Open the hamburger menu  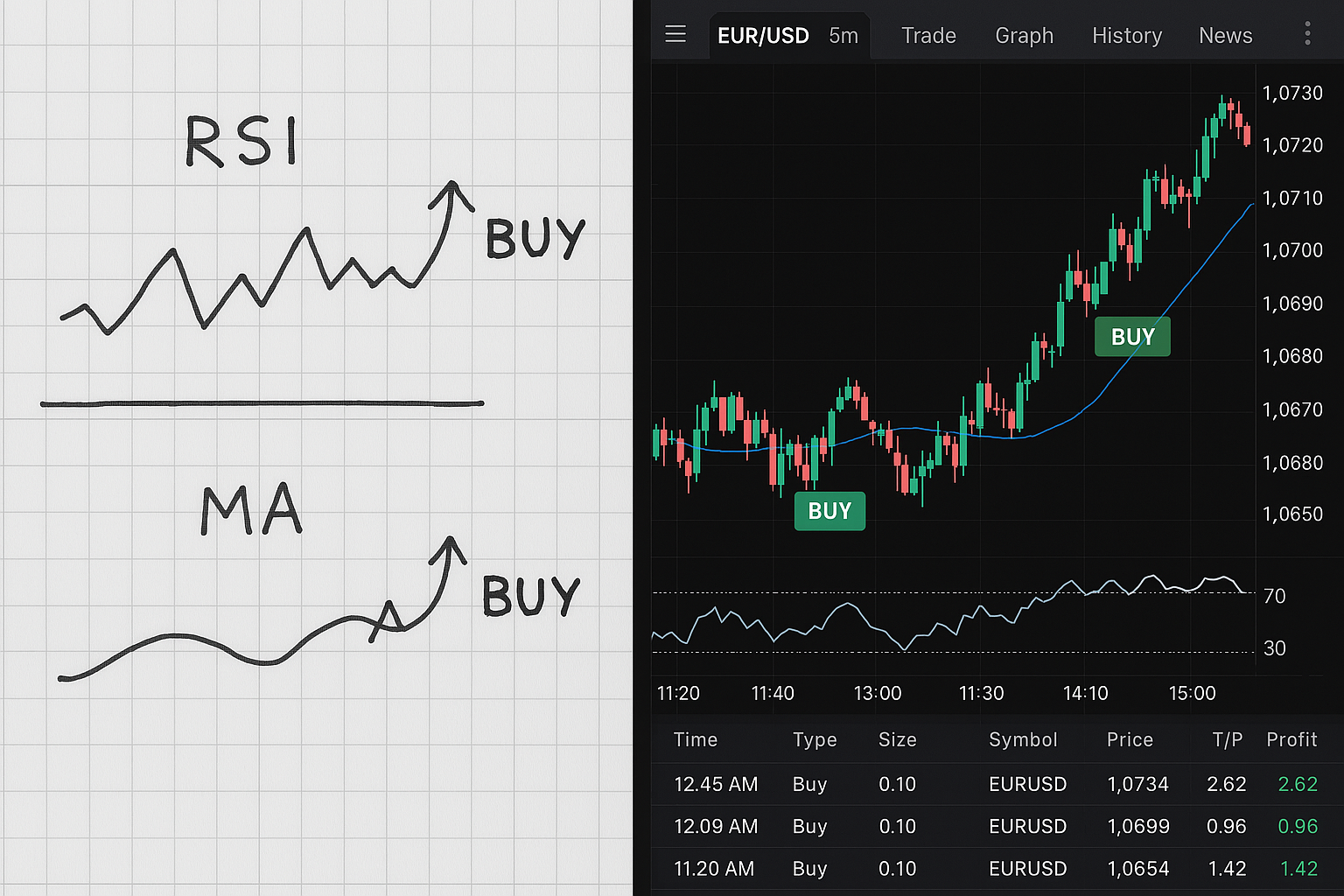[675, 33]
